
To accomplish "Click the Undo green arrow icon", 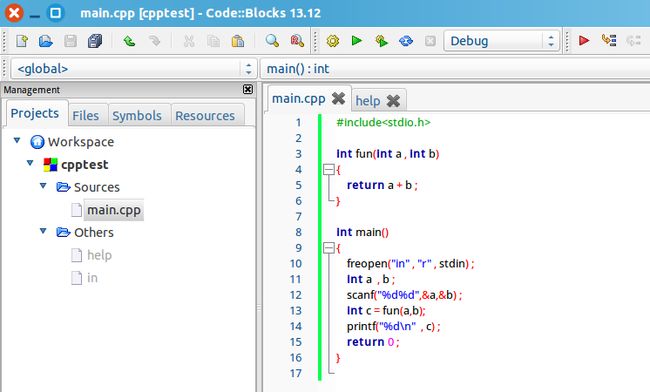I will [x=129, y=41].
